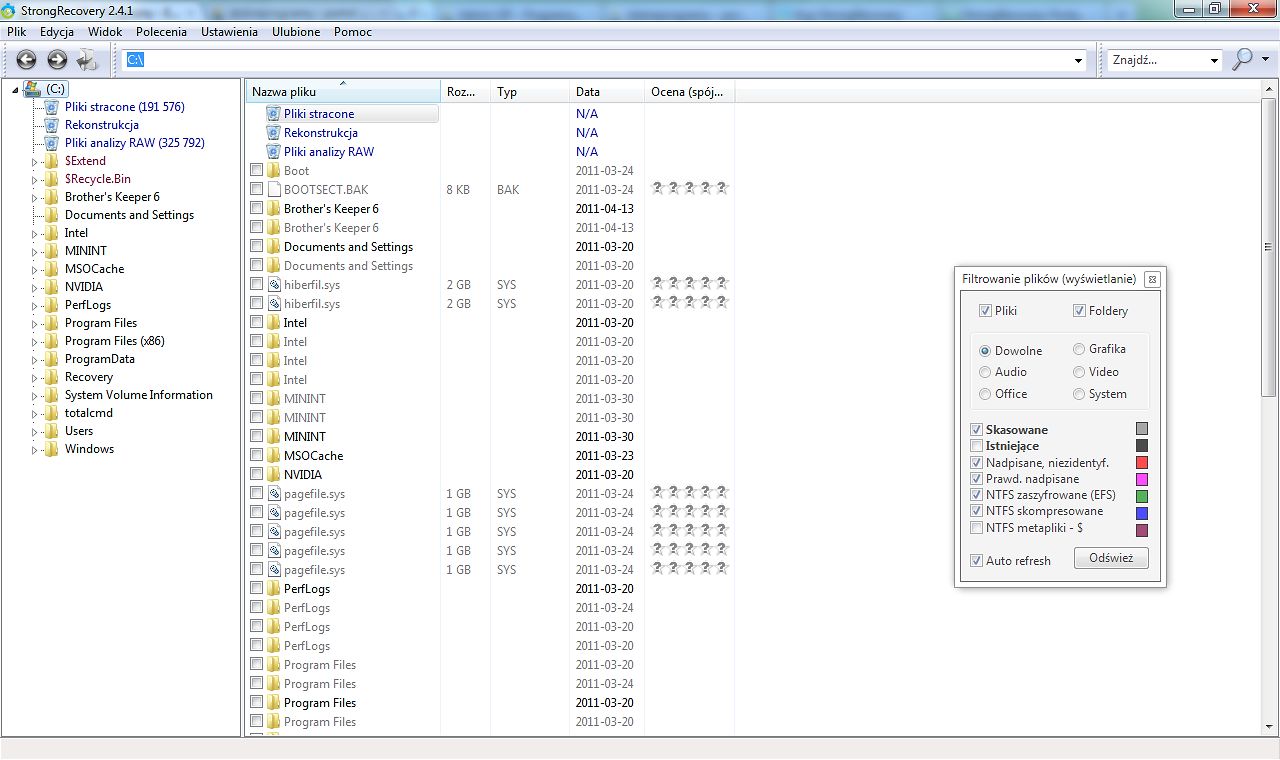Open the Znajdź search dropdown
The height and width of the screenshot is (760, 1280).
pos(1214,61)
